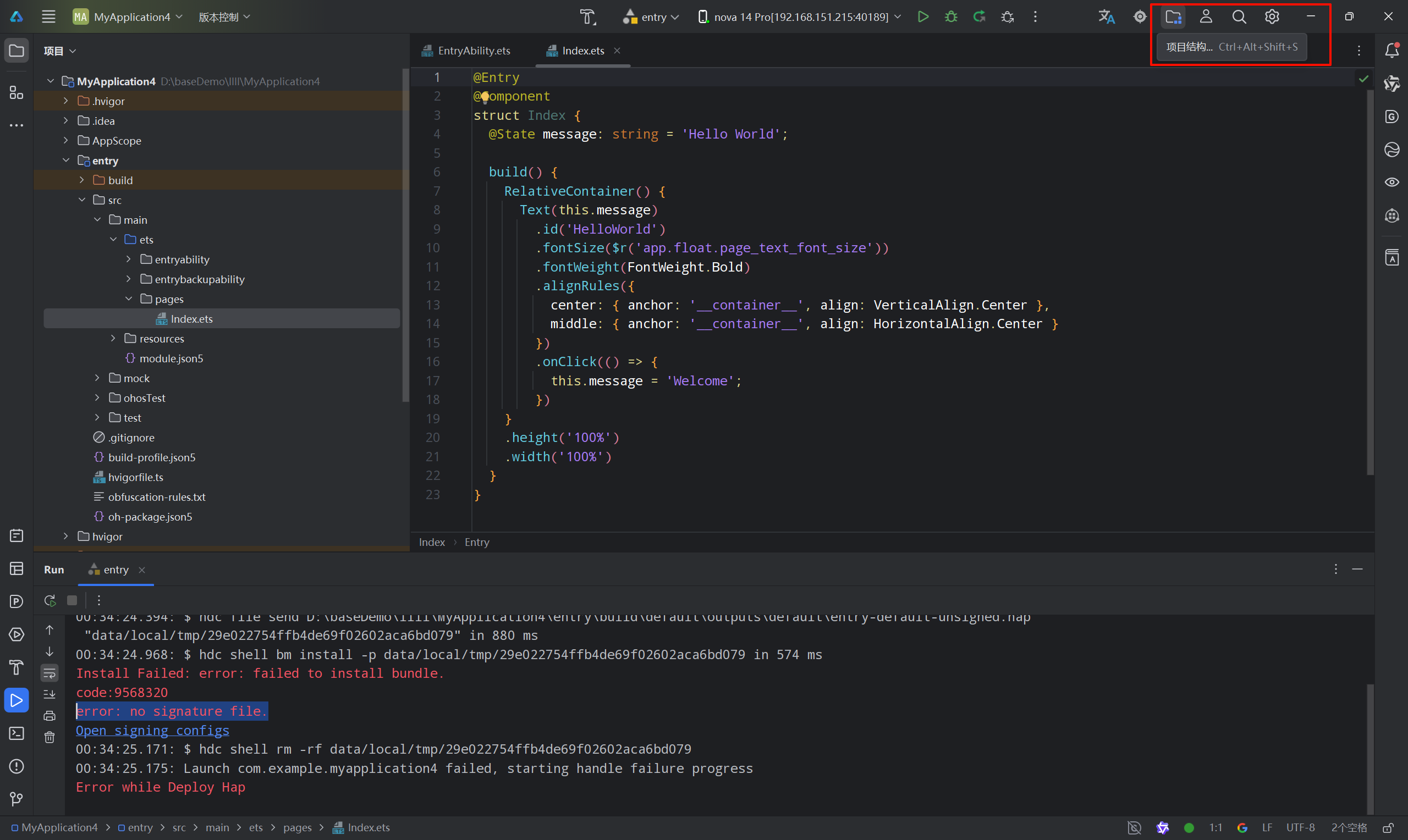This screenshot has width=1408, height=840.
Task: Click the Debug bug icon
Action: 951,17
